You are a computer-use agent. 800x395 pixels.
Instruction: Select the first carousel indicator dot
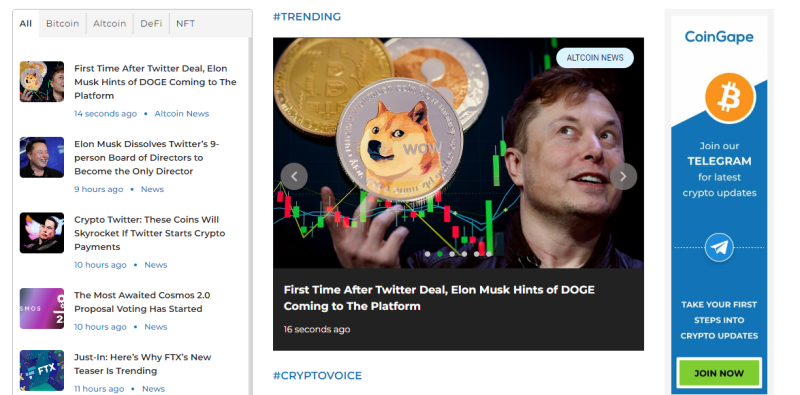[428, 254]
